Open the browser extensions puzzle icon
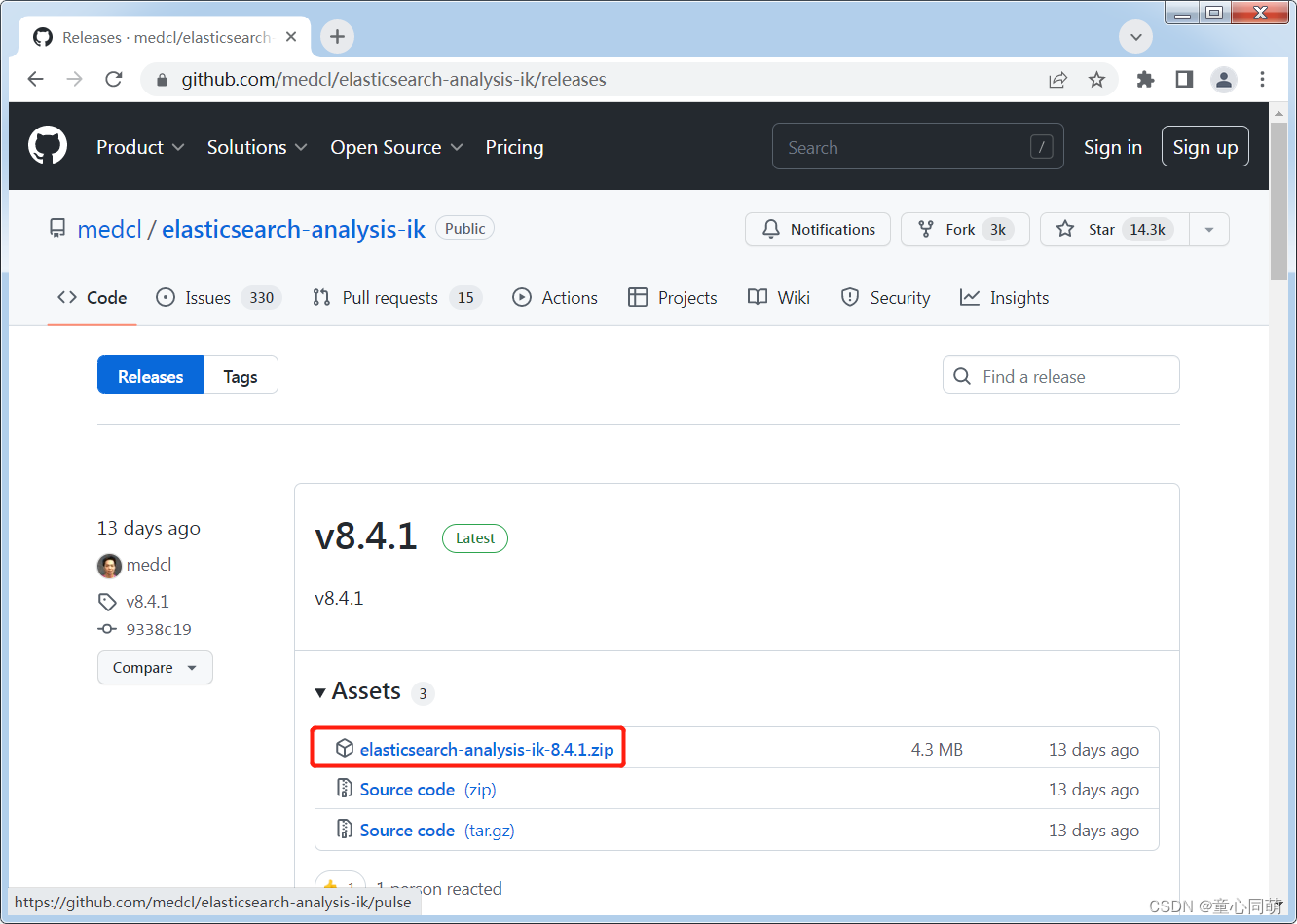The image size is (1297, 924). 1146,80
